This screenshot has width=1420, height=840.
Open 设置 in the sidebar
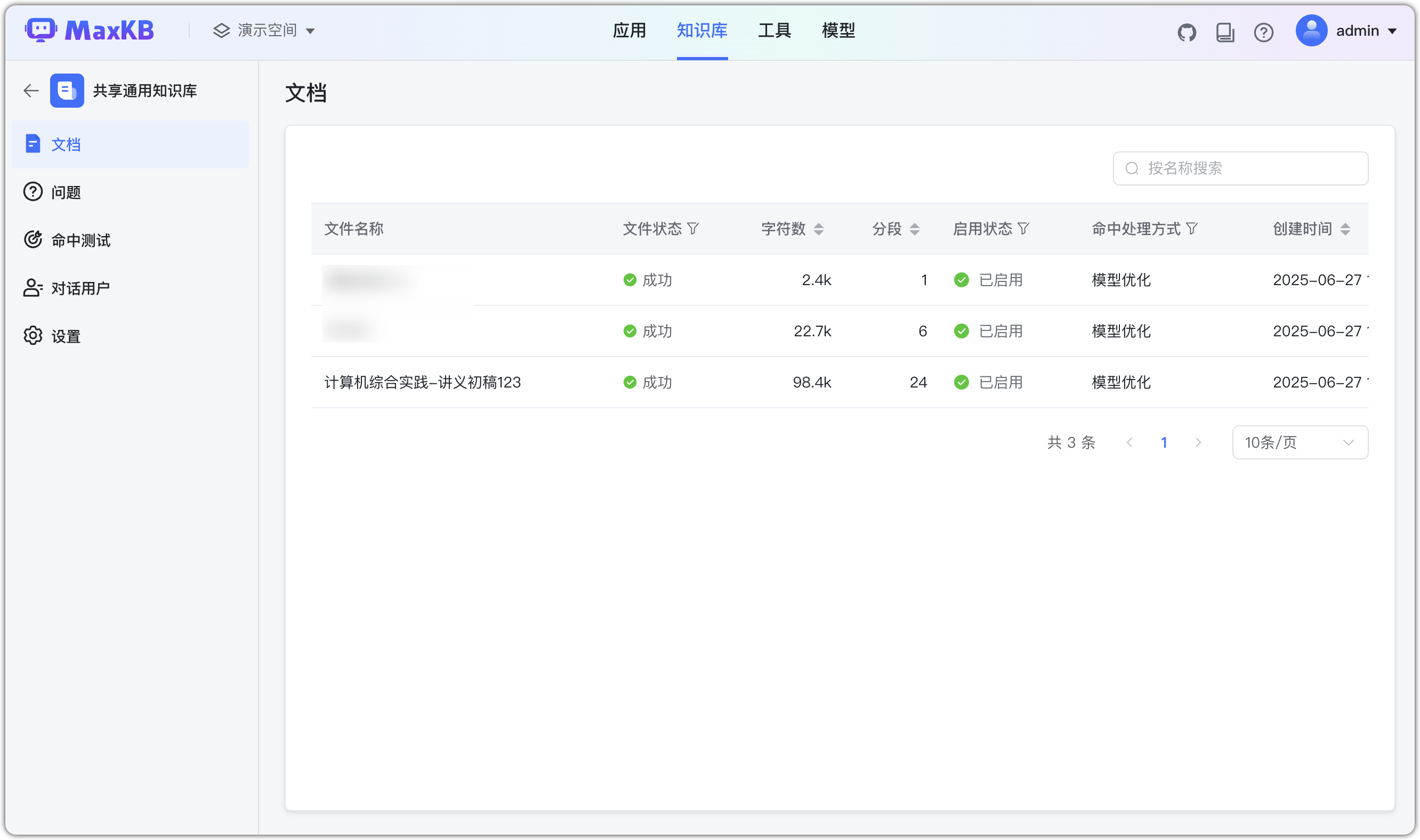click(x=130, y=336)
